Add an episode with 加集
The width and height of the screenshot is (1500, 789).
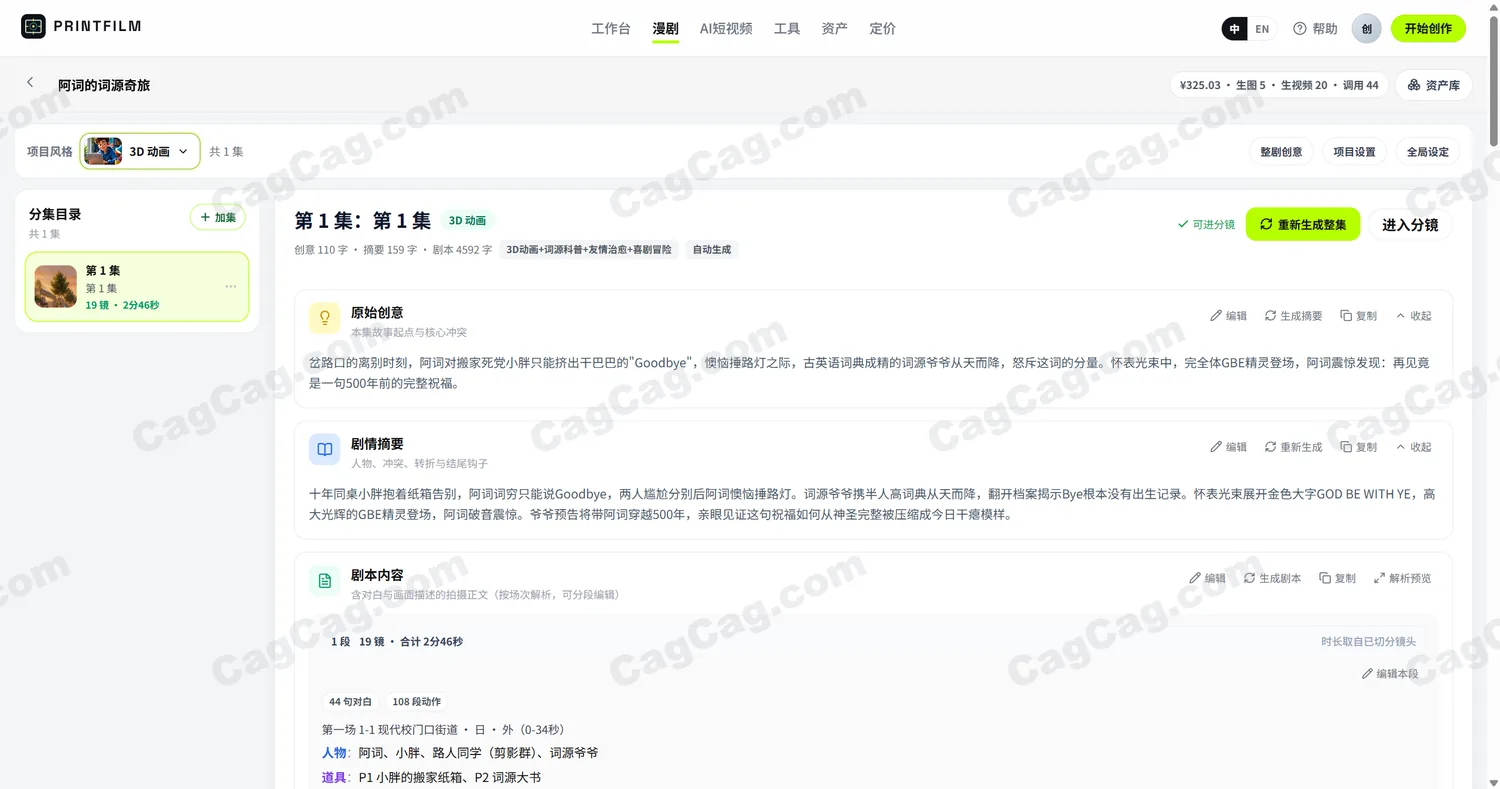218,217
